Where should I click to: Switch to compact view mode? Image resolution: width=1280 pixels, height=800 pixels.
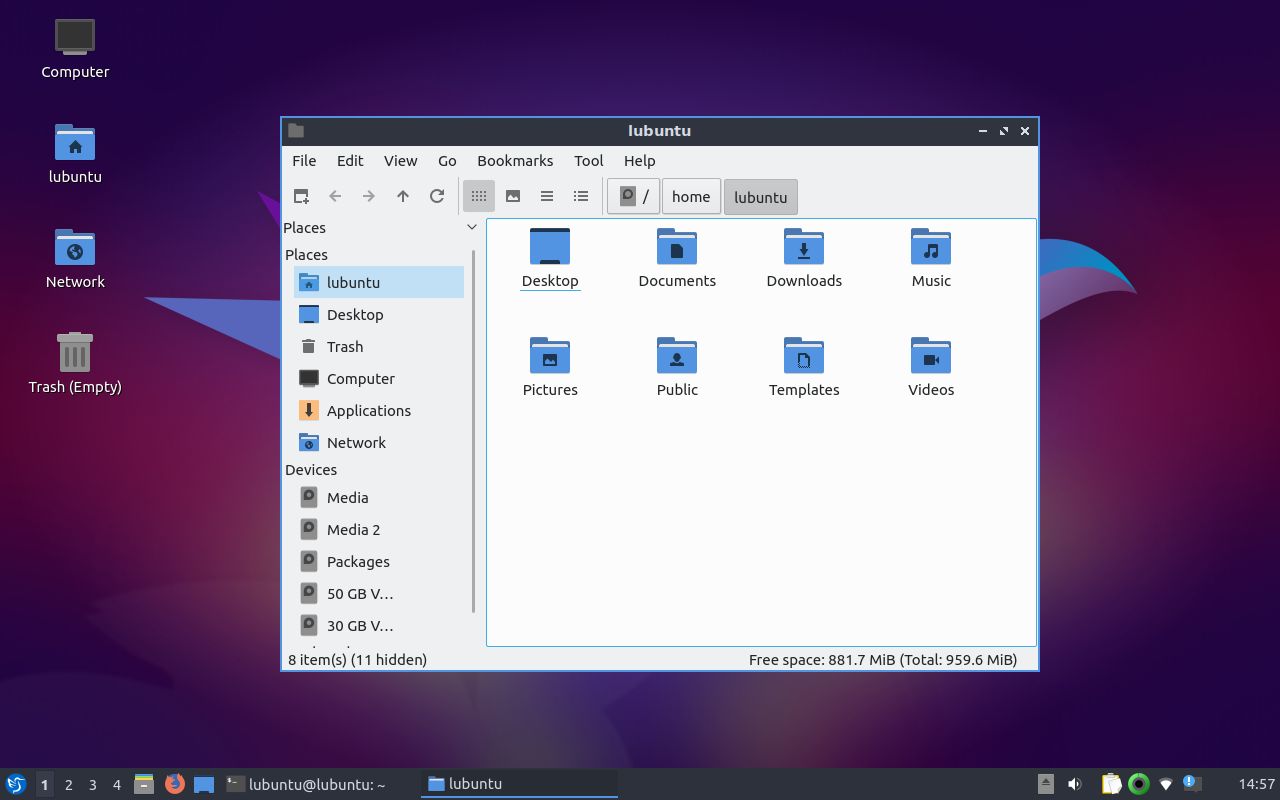coord(547,196)
